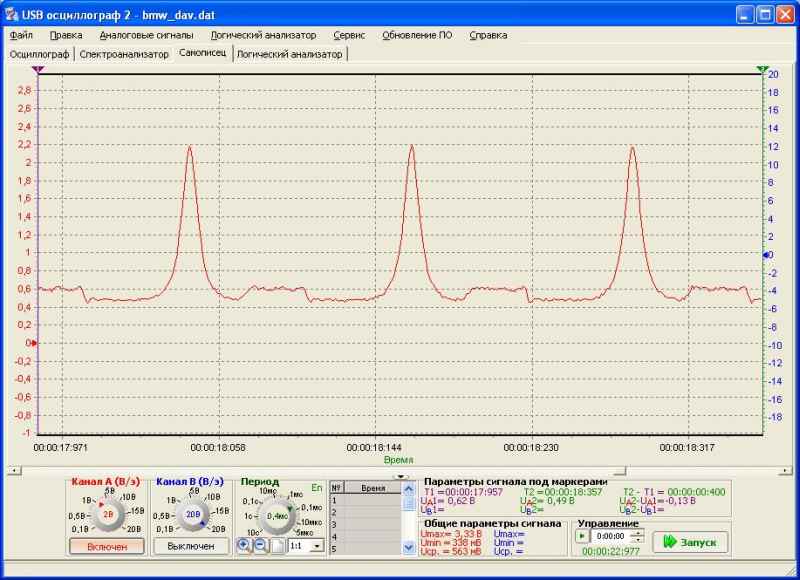Click the Запуск start button
Screen dimensions: 800x580
(x=690, y=542)
